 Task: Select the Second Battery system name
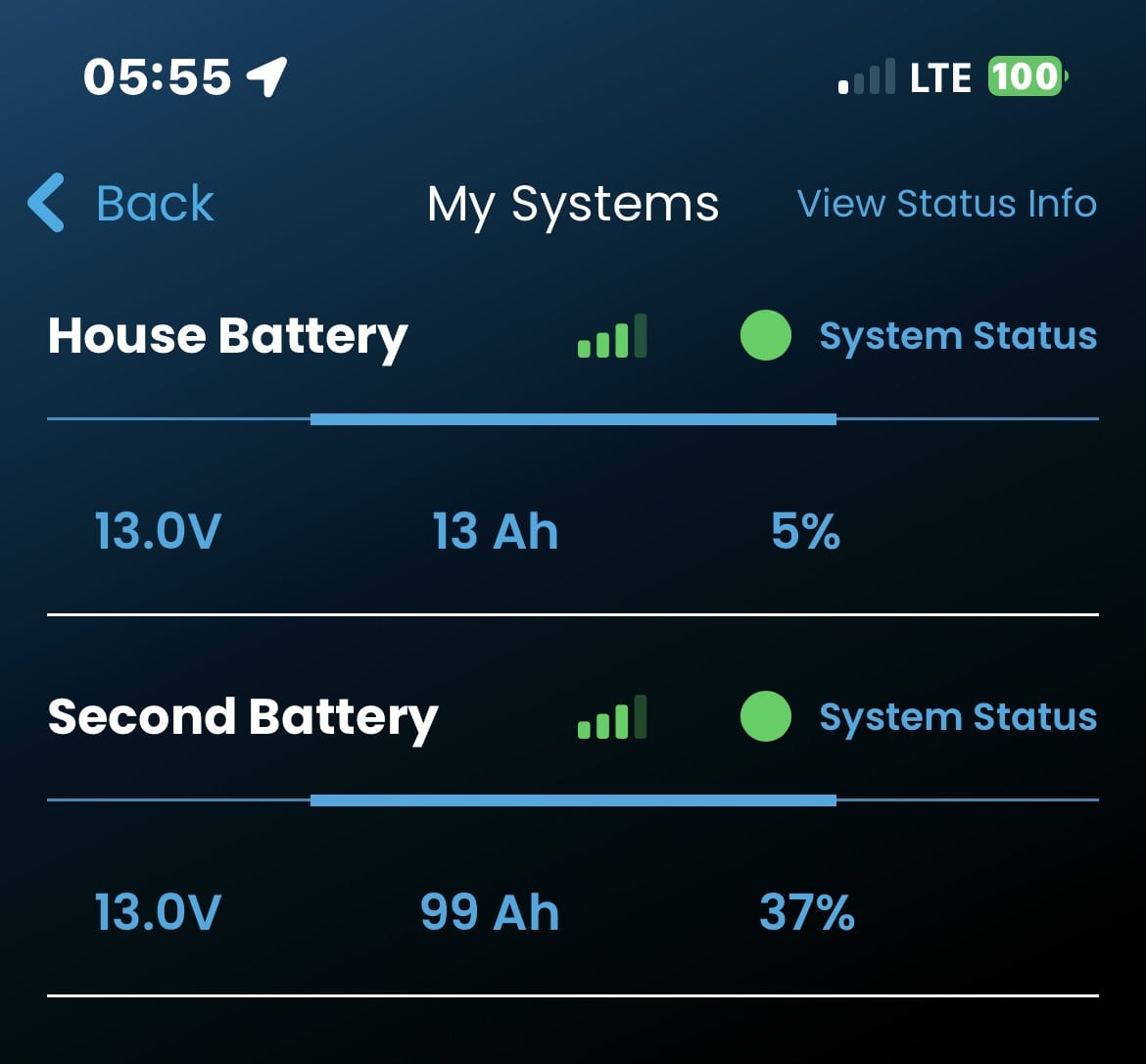pyautogui.click(x=243, y=718)
